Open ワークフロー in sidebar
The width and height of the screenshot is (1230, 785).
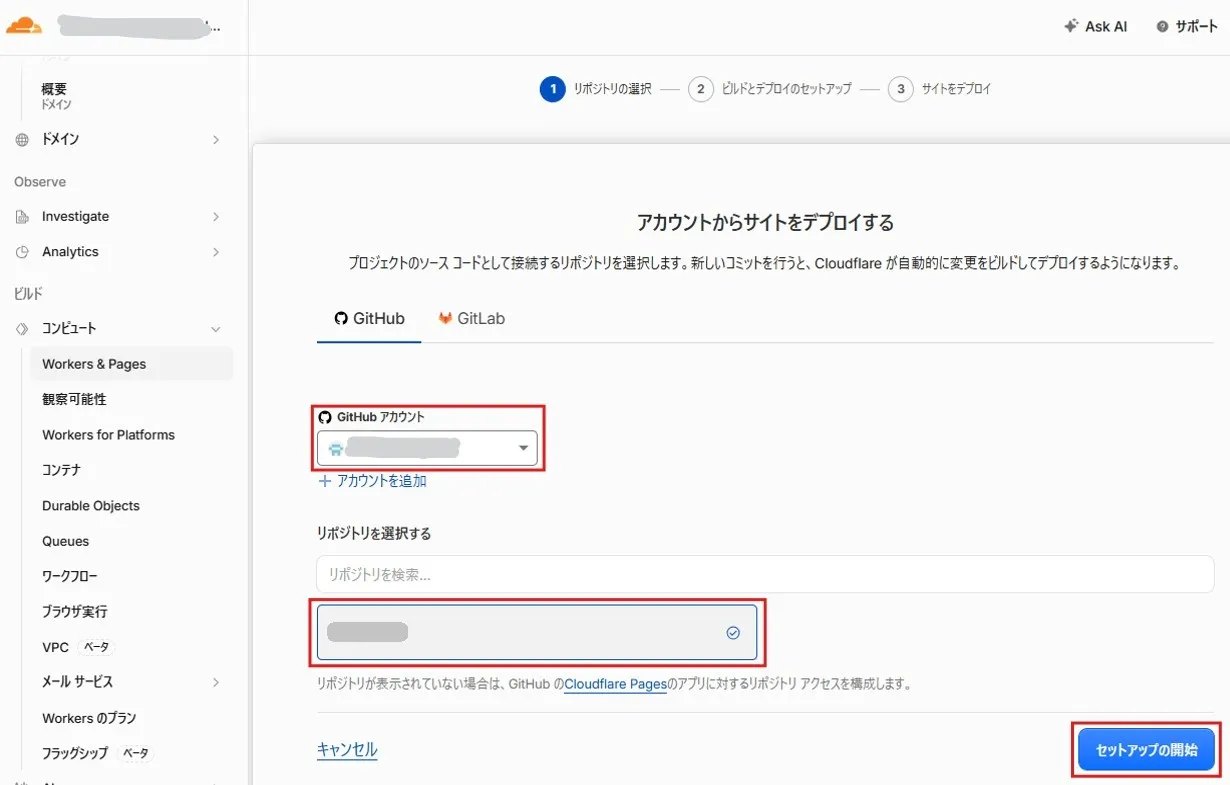pyautogui.click(x=70, y=576)
